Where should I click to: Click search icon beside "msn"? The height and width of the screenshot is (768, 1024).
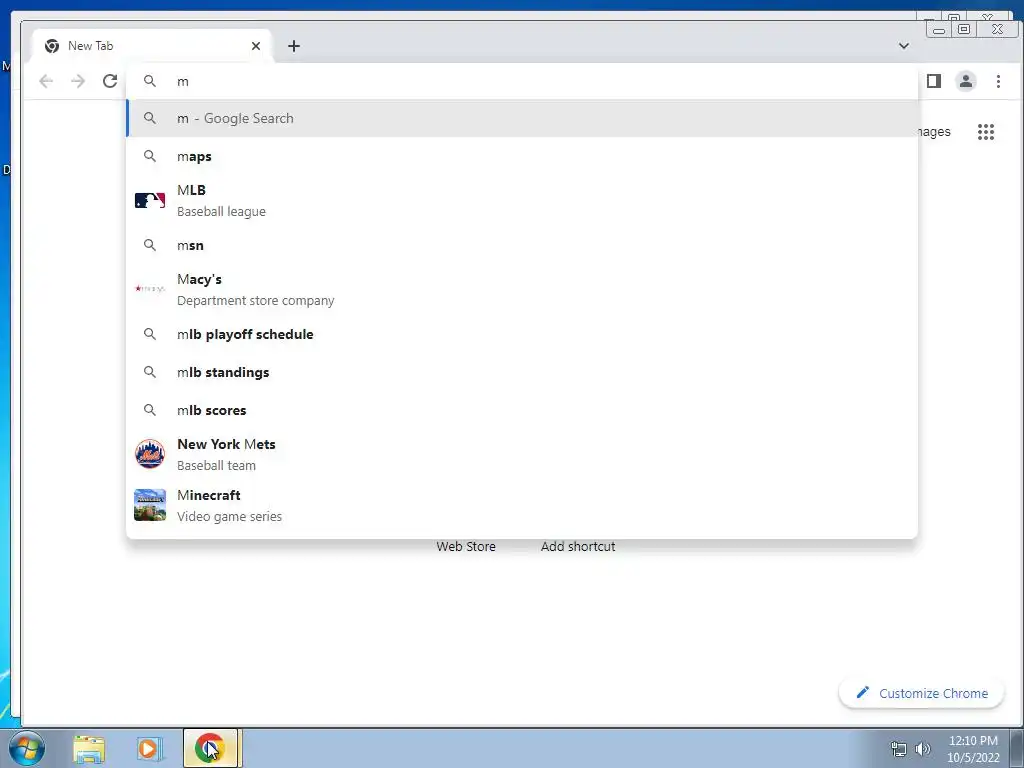[x=150, y=245]
